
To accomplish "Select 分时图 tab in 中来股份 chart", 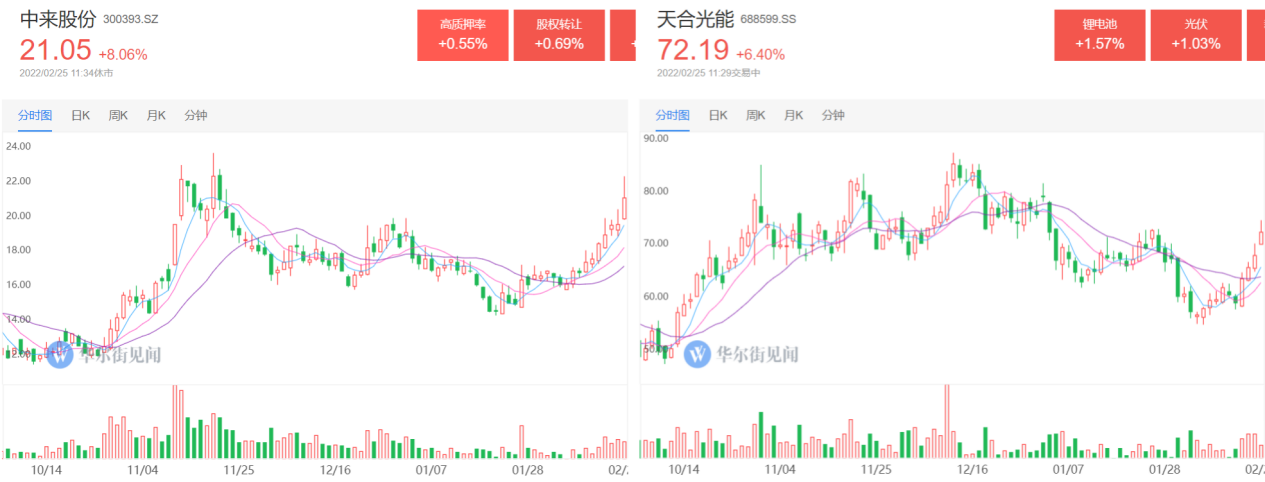I will click(35, 116).
